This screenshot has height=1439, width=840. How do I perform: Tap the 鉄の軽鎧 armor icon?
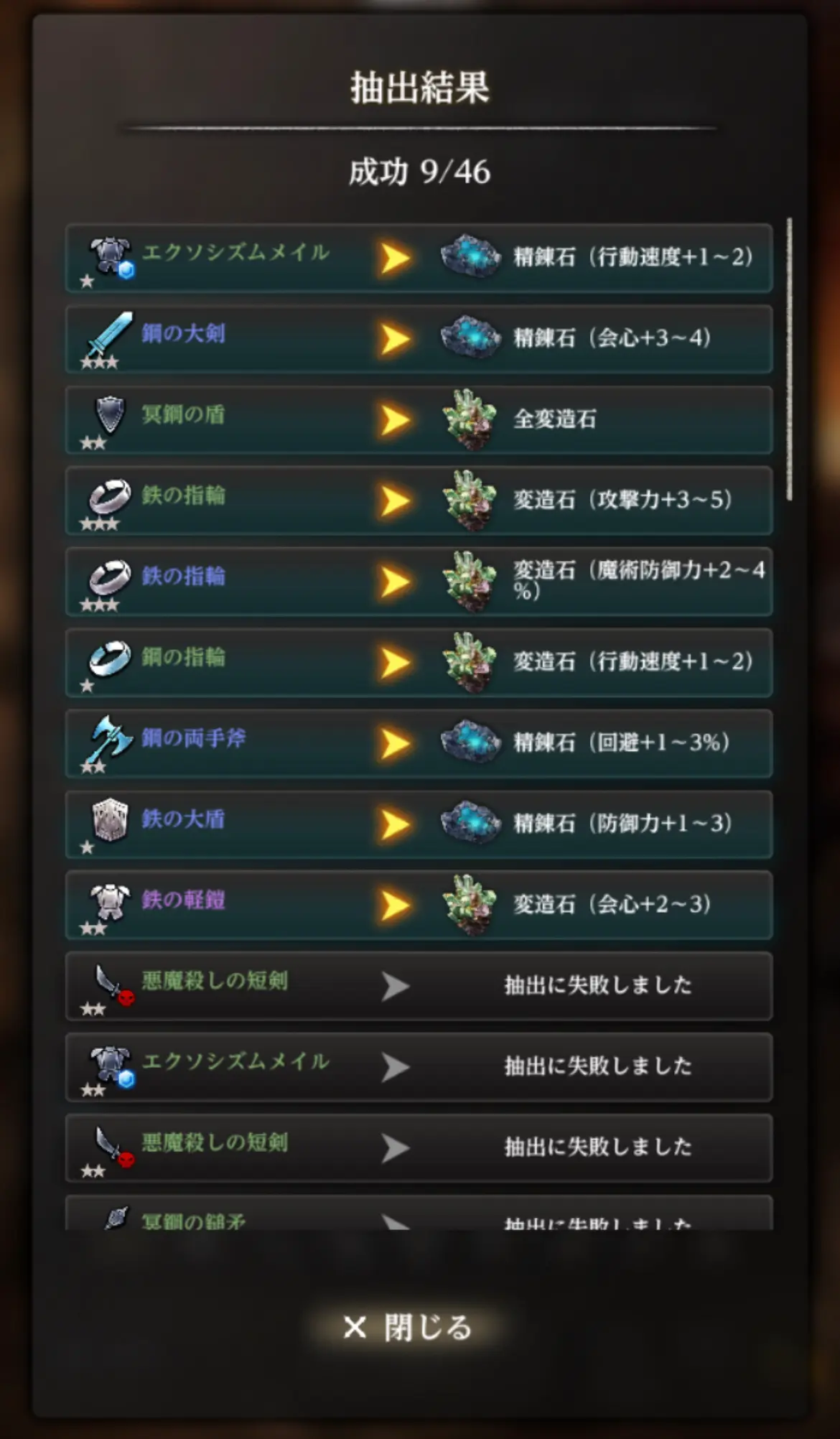pyautogui.click(x=110, y=901)
